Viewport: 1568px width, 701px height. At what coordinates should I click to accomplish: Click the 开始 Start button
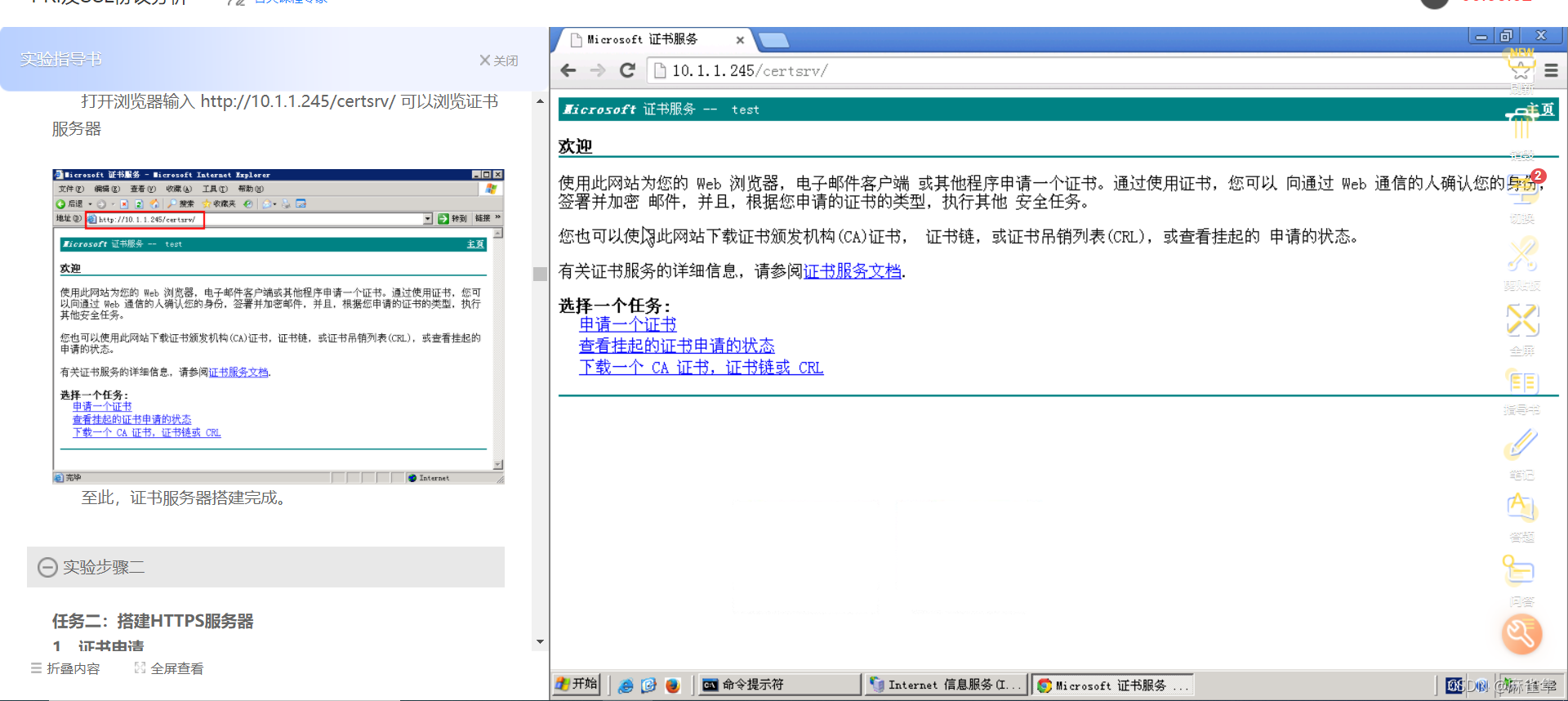click(x=577, y=684)
